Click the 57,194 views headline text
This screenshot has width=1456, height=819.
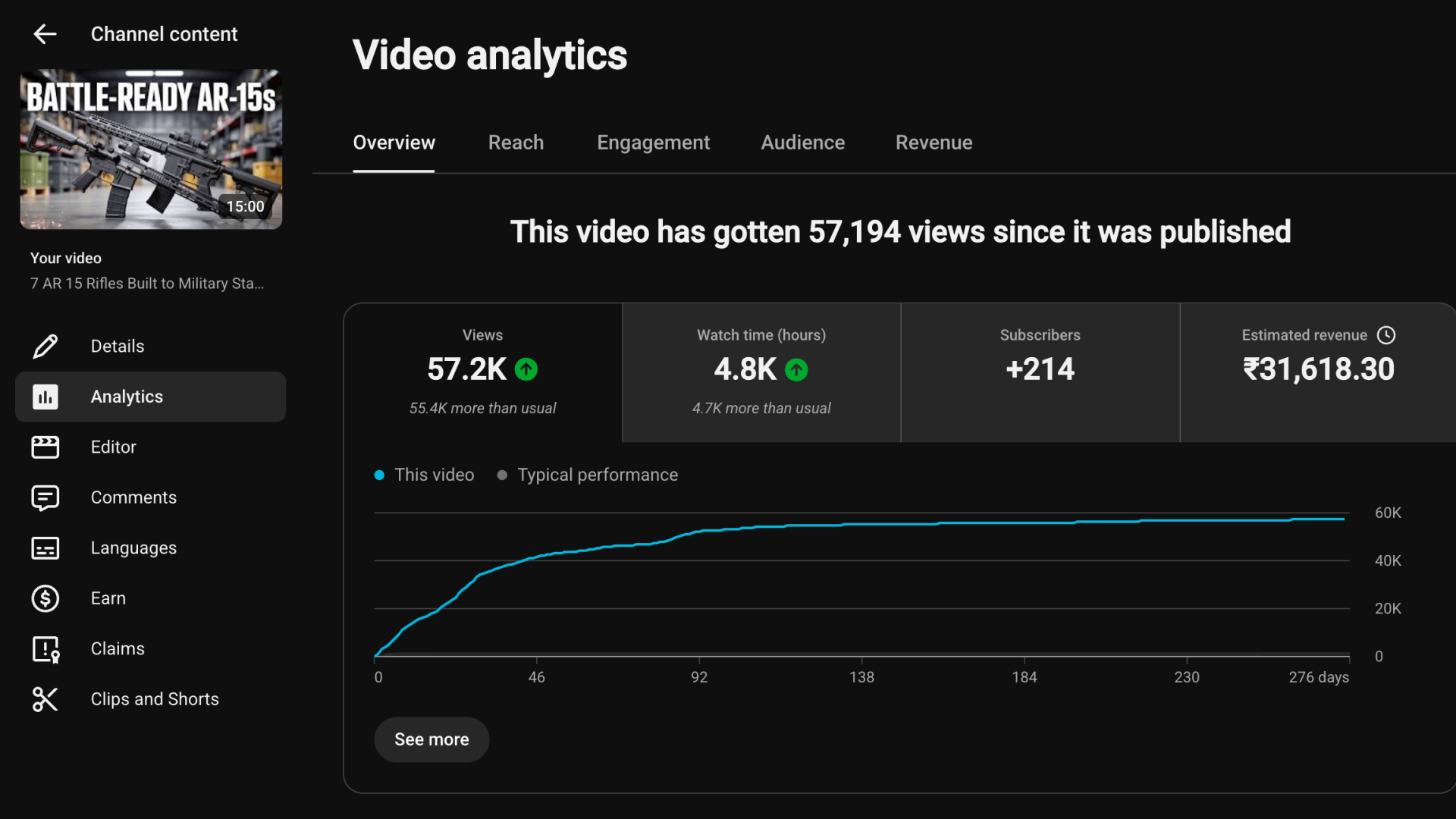[x=900, y=232]
